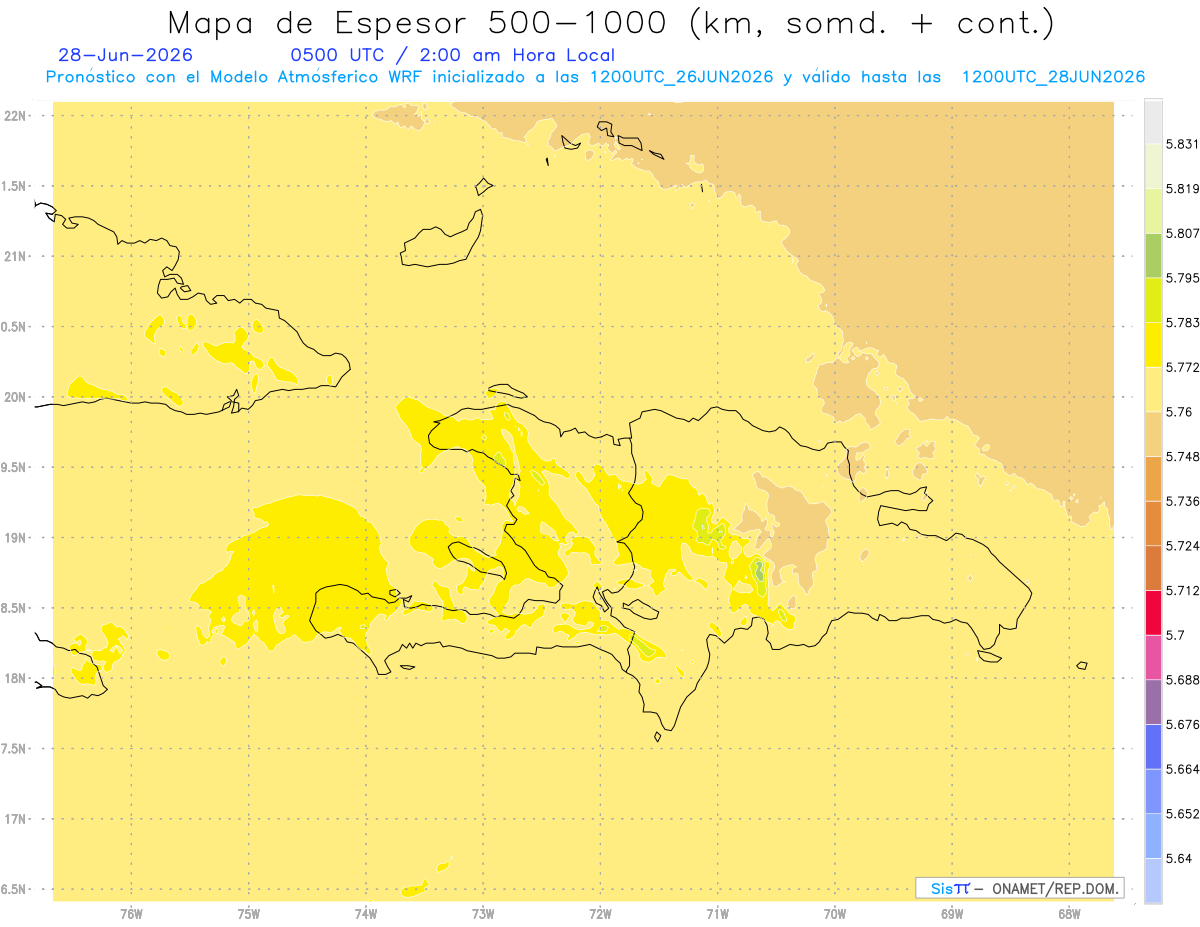This screenshot has width=1200, height=927.
Task: Click the "8.5N" latitude label
Action: [15, 608]
